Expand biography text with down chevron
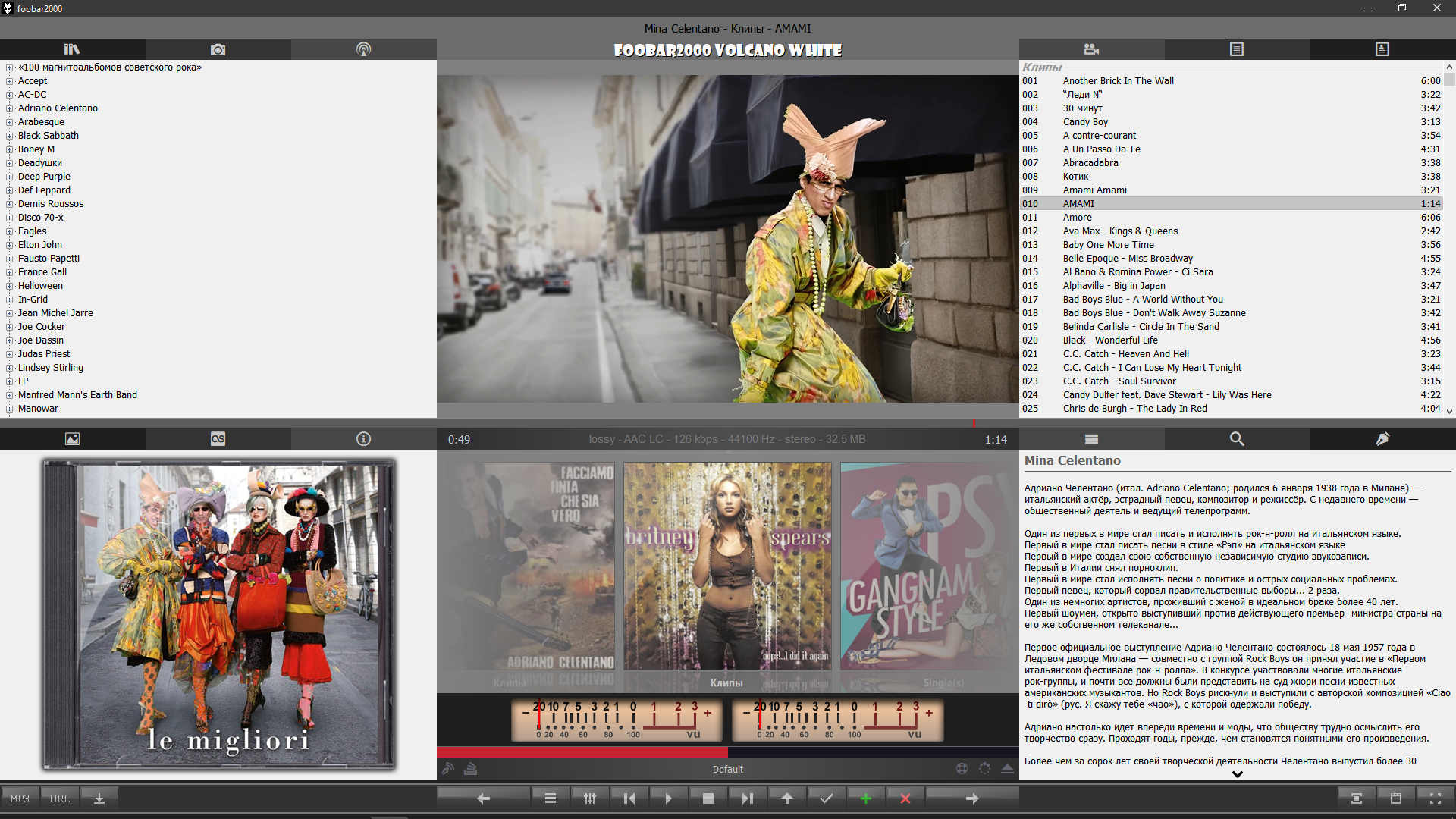 (x=1237, y=774)
